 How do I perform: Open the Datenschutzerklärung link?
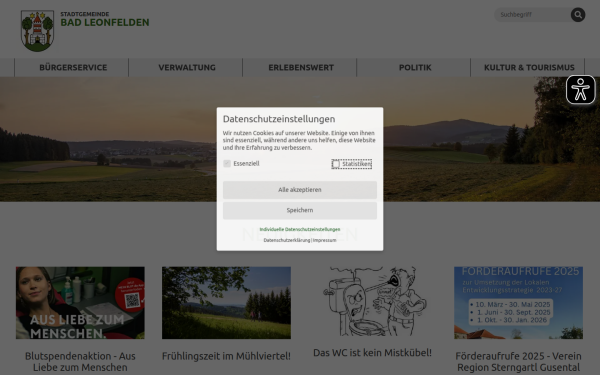[287, 240]
